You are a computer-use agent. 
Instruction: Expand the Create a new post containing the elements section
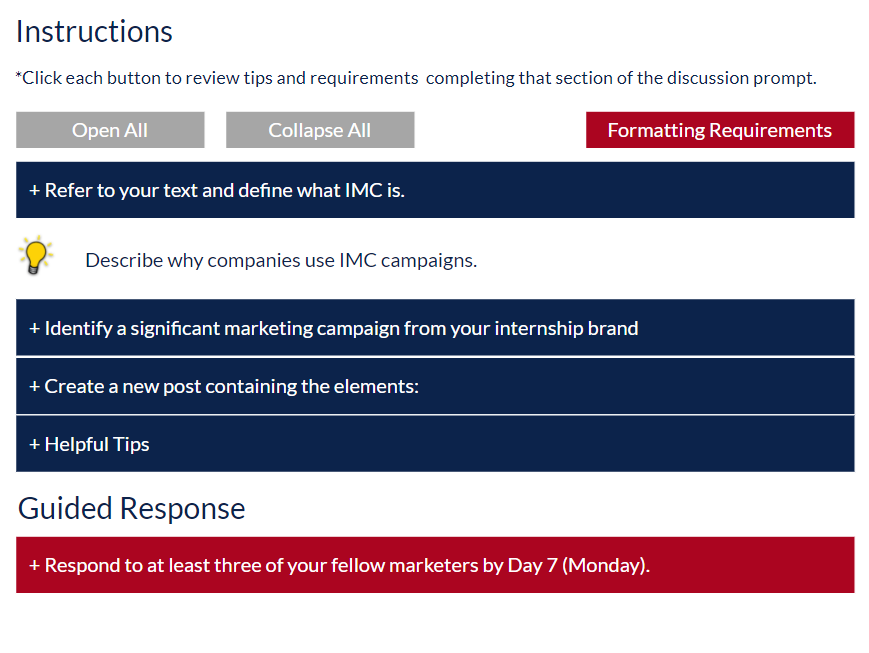pos(435,386)
